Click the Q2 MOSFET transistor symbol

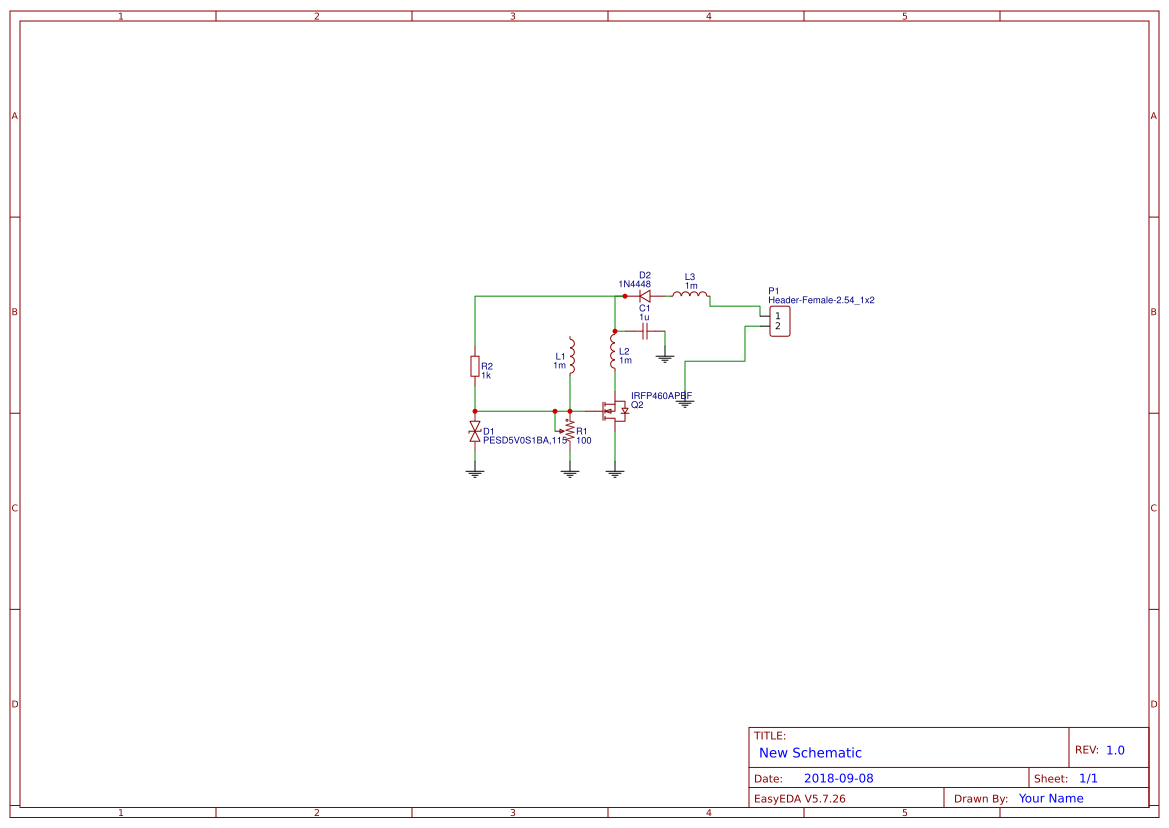coord(614,411)
